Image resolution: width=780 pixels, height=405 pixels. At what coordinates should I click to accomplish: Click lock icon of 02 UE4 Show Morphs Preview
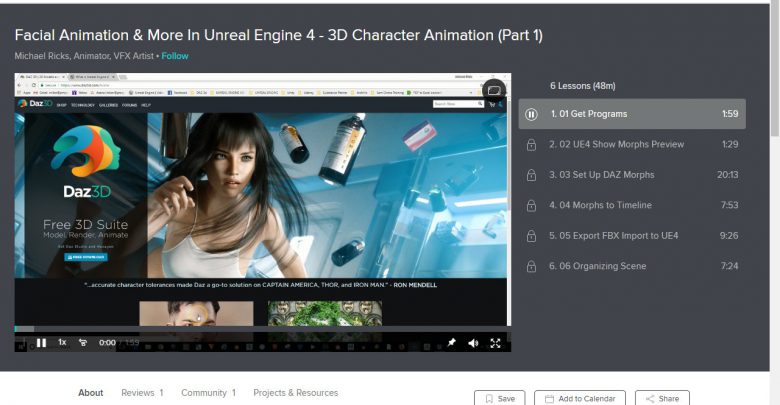531,145
